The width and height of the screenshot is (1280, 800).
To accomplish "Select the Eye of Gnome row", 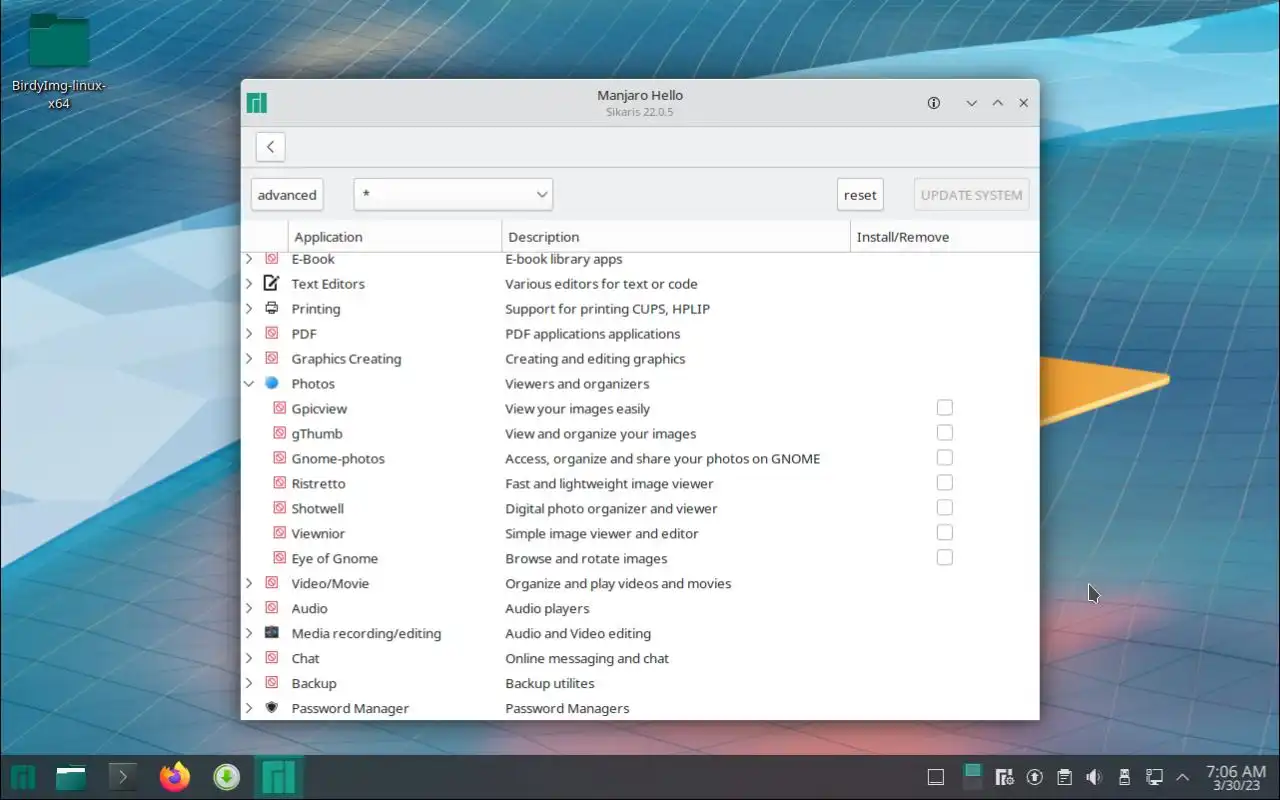I will (x=640, y=558).
